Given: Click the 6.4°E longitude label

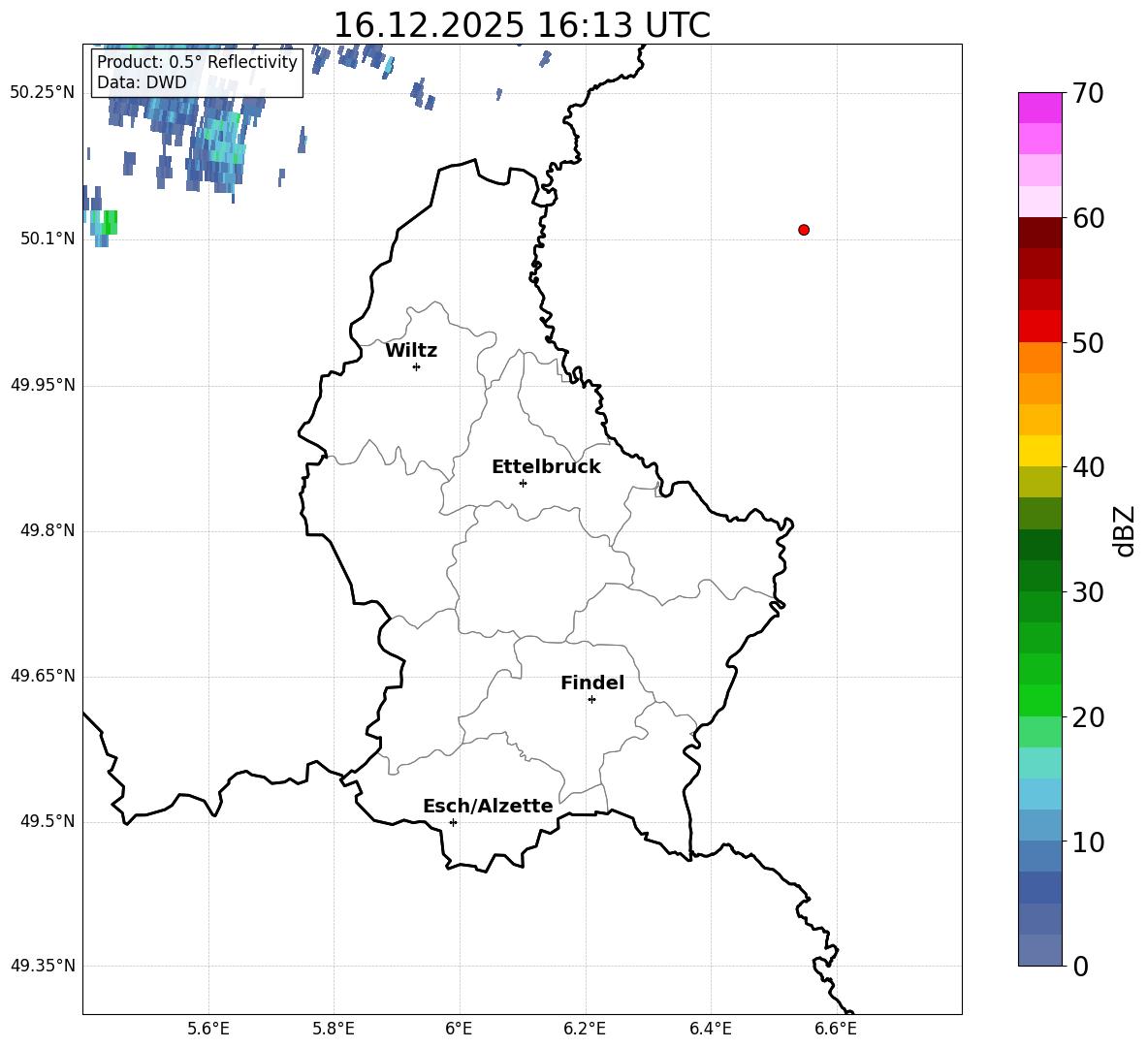Looking at the screenshot, I should point(710,1029).
